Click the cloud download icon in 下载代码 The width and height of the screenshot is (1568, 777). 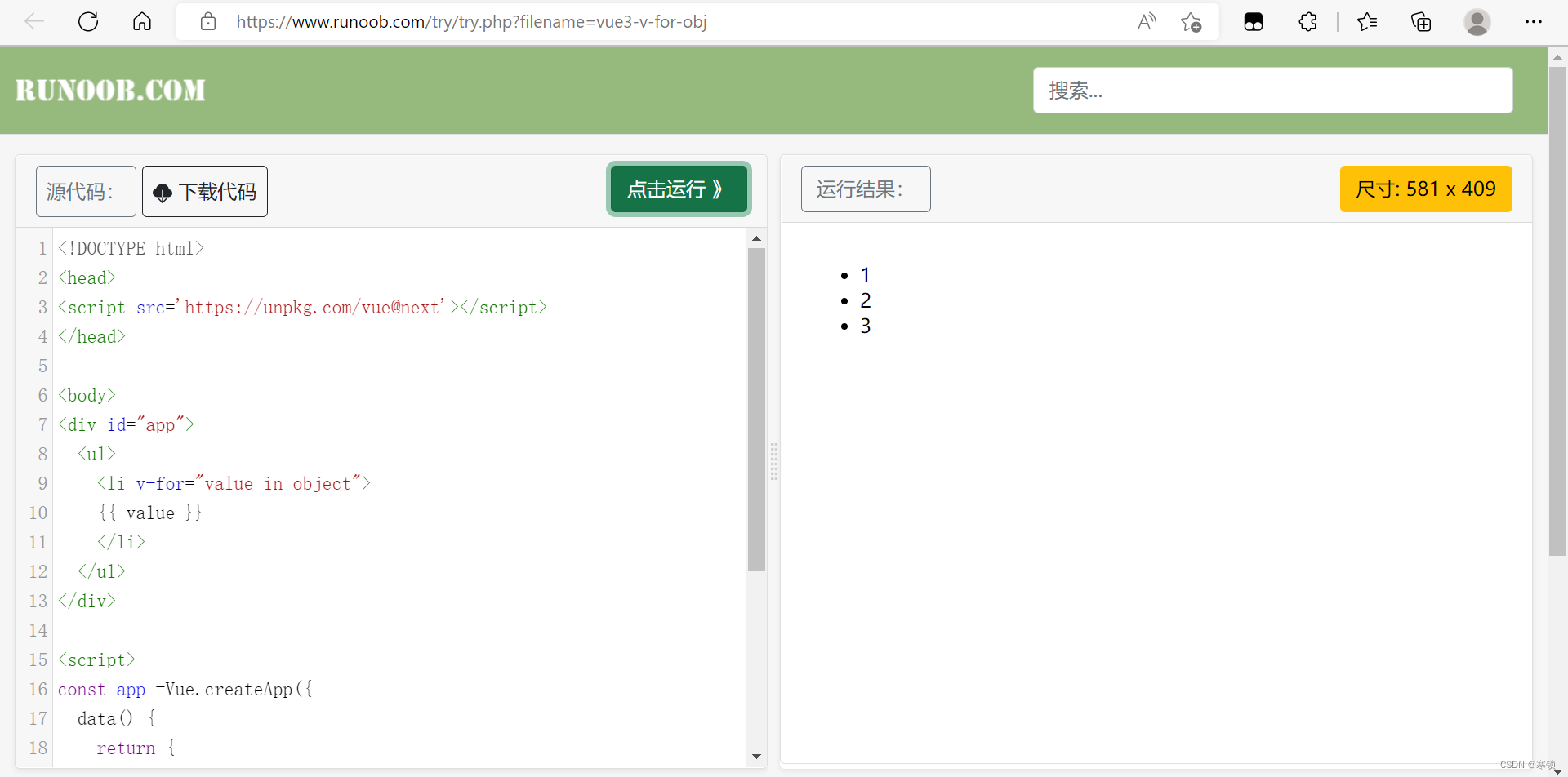click(x=163, y=193)
